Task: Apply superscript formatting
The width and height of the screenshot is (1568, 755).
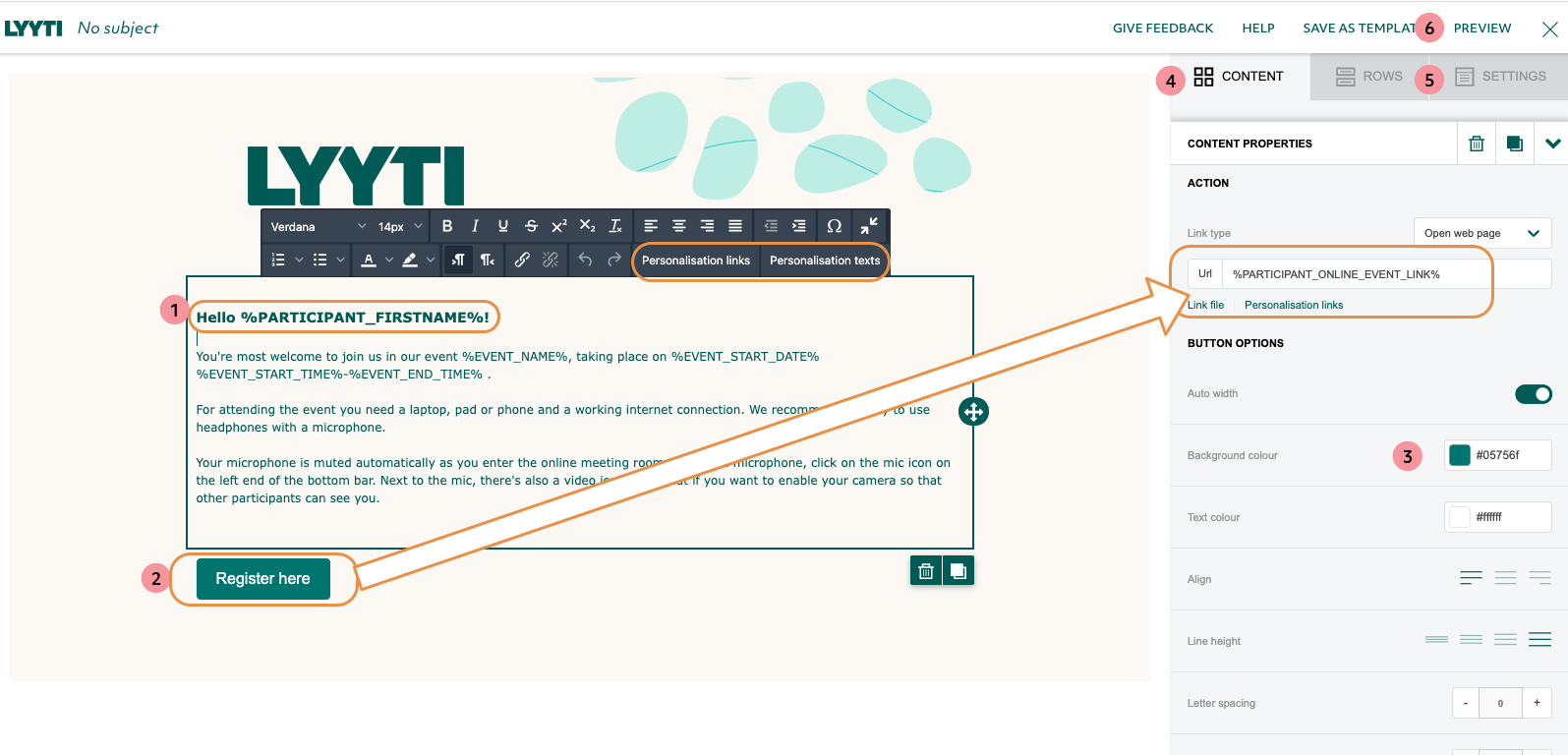Action: click(x=559, y=226)
